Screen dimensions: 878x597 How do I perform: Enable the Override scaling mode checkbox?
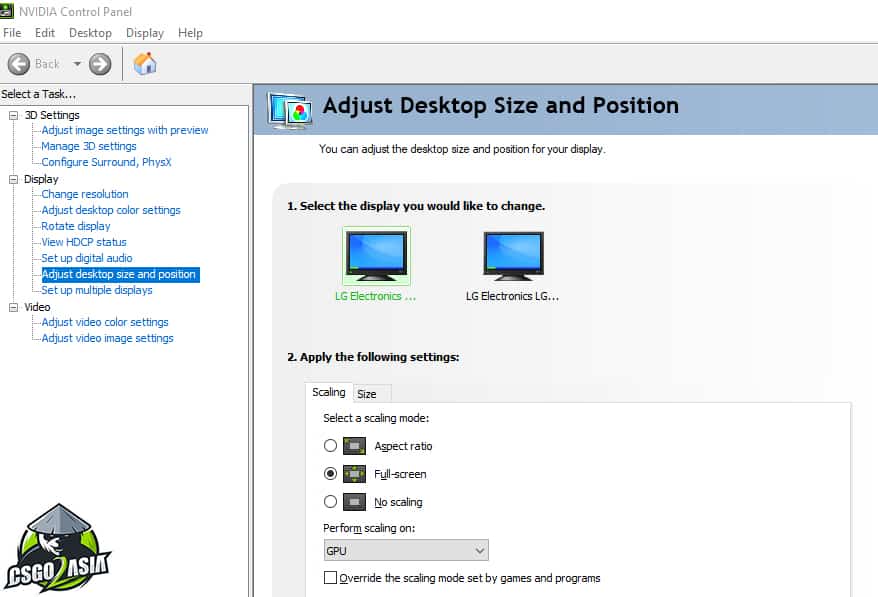pos(328,578)
